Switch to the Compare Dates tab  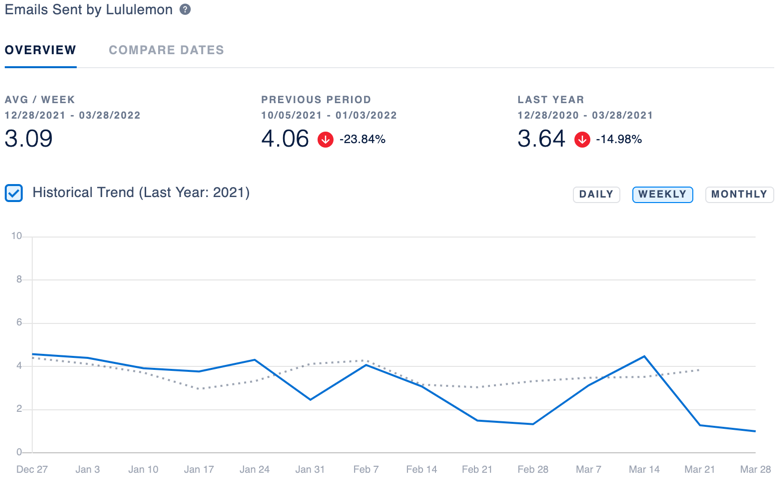166,50
